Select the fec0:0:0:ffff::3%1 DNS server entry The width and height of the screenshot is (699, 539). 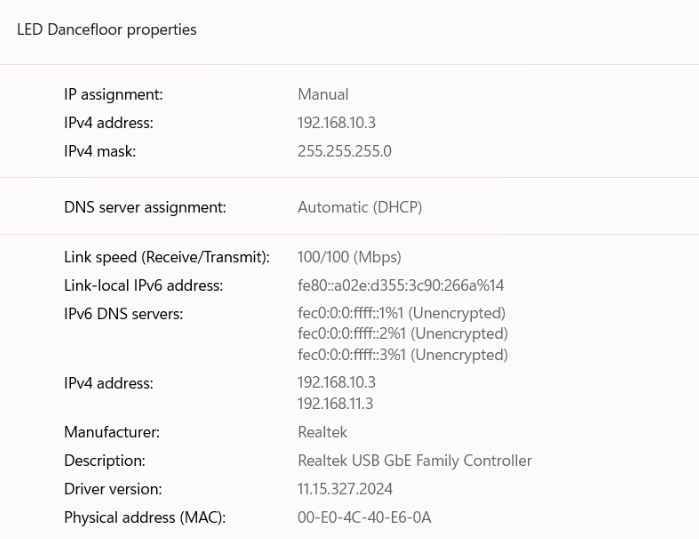click(402, 355)
